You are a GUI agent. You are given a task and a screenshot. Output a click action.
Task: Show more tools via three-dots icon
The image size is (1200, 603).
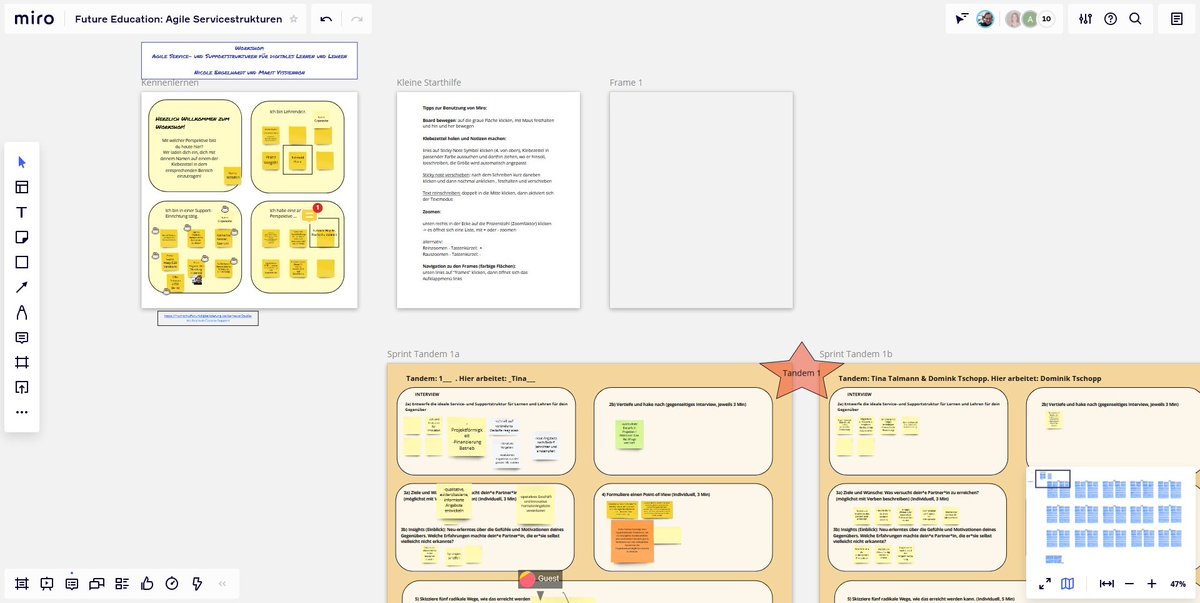[x=22, y=412]
